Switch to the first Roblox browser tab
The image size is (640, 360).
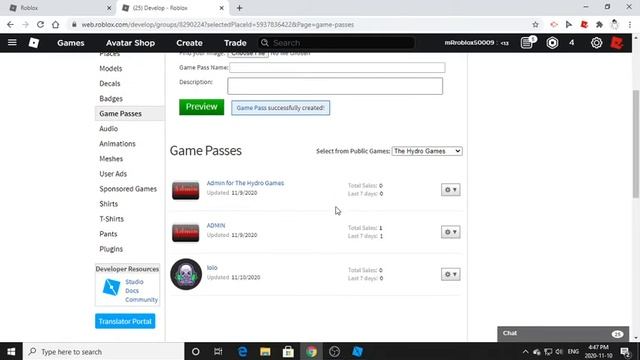pos(58,8)
